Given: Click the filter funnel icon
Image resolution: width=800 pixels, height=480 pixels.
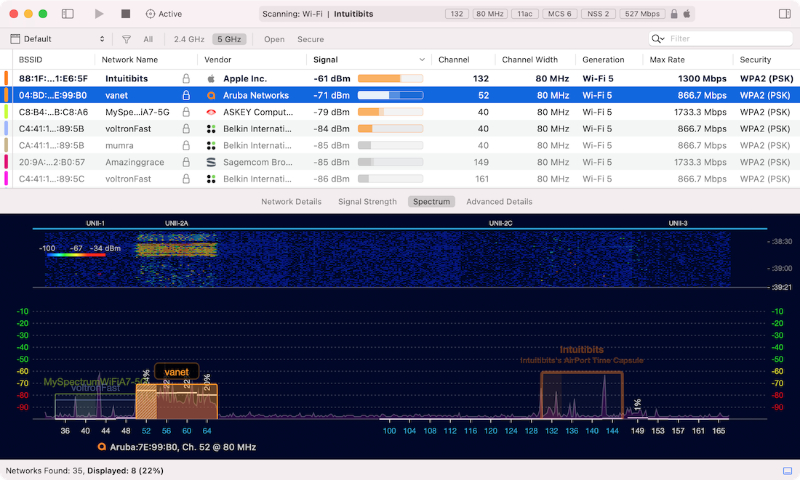Looking at the screenshot, I should pos(126,39).
